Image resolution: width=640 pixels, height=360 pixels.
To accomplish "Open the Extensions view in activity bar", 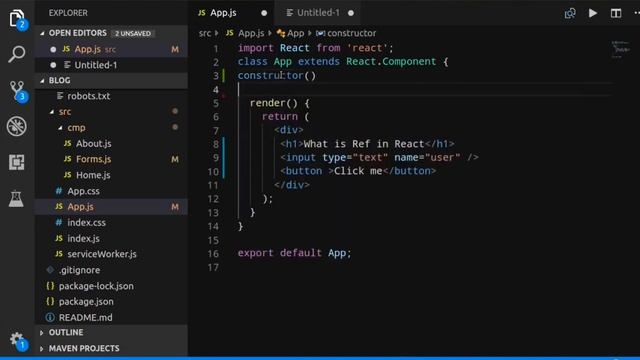I will coord(17,162).
